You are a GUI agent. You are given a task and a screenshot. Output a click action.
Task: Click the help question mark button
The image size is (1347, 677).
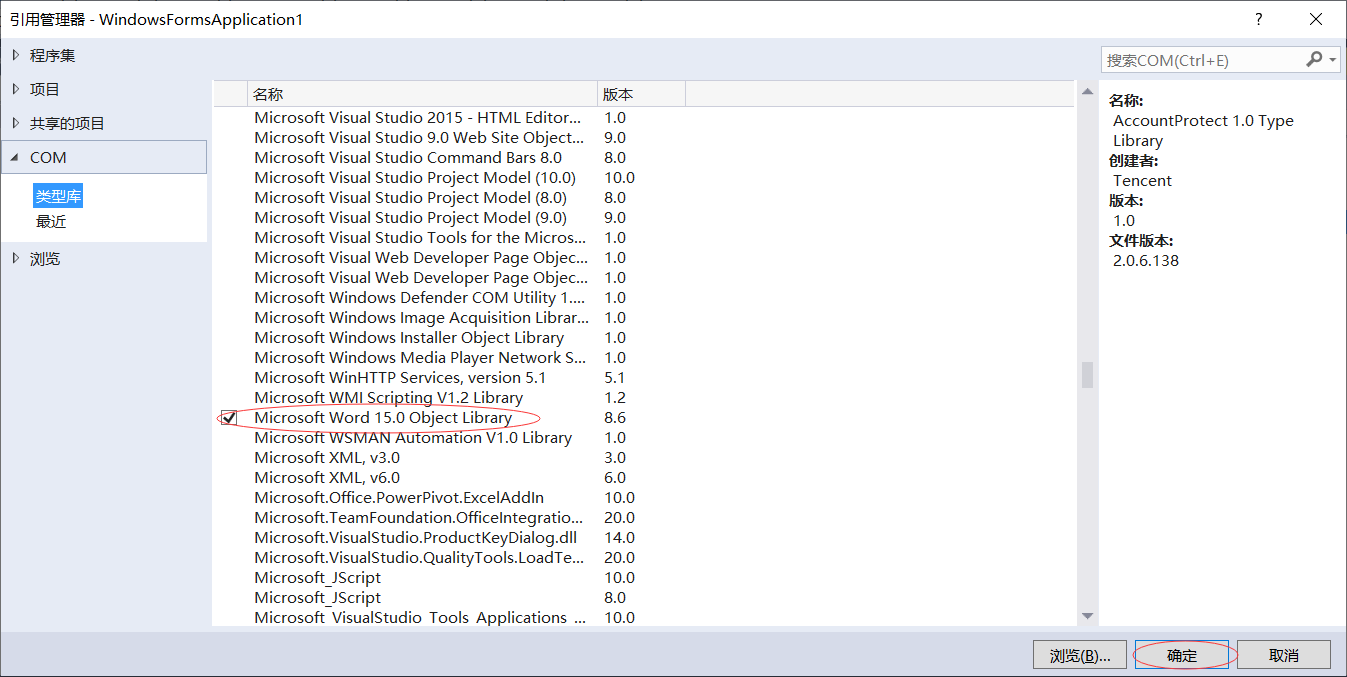coord(1259,19)
